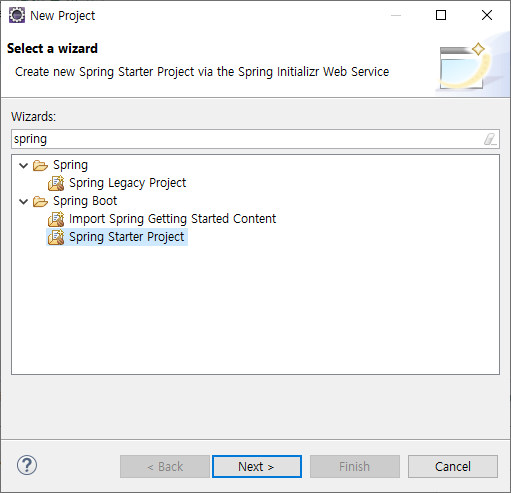Screen dimensions: 511x493
Task: Collapse the Spring category chevron
Action: click(23, 165)
